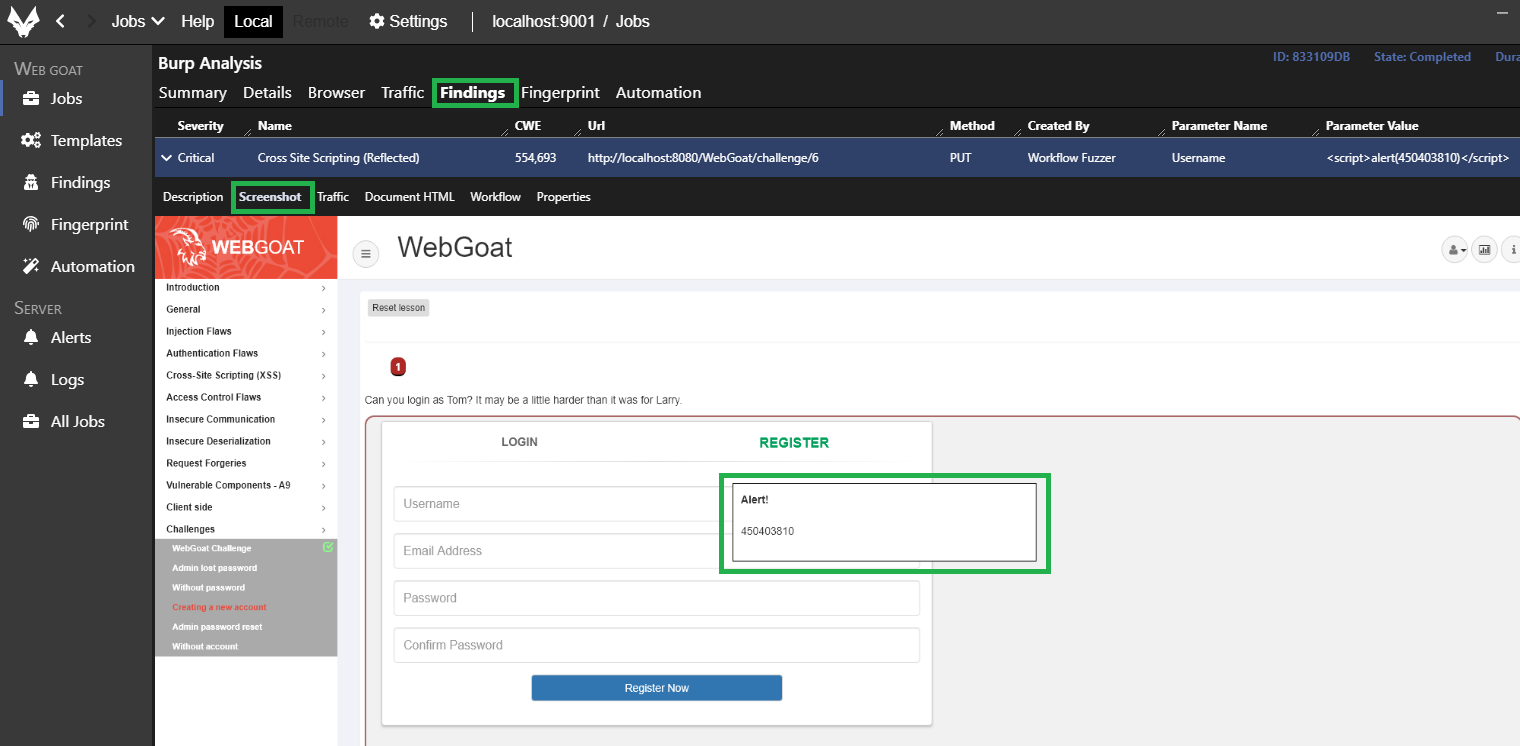Open the Help menu
The image size is (1520, 746).
pyautogui.click(x=198, y=21)
